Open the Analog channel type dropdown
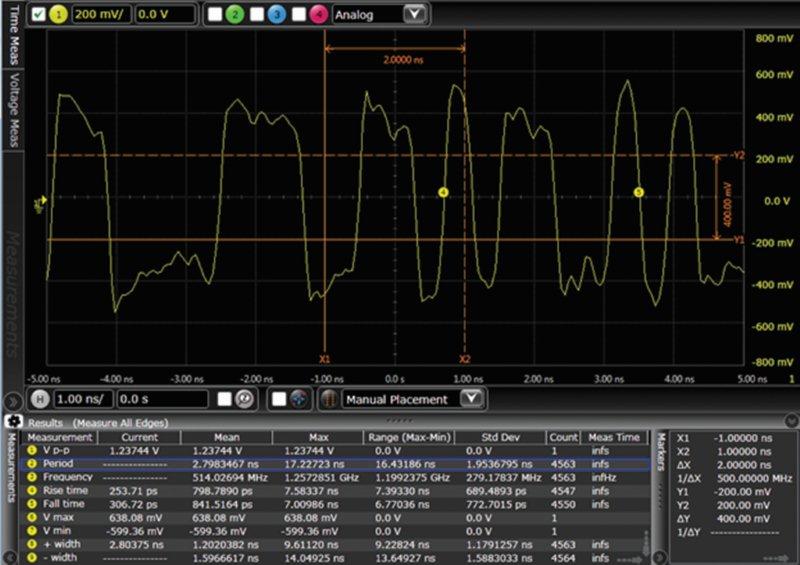 [x=415, y=15]
